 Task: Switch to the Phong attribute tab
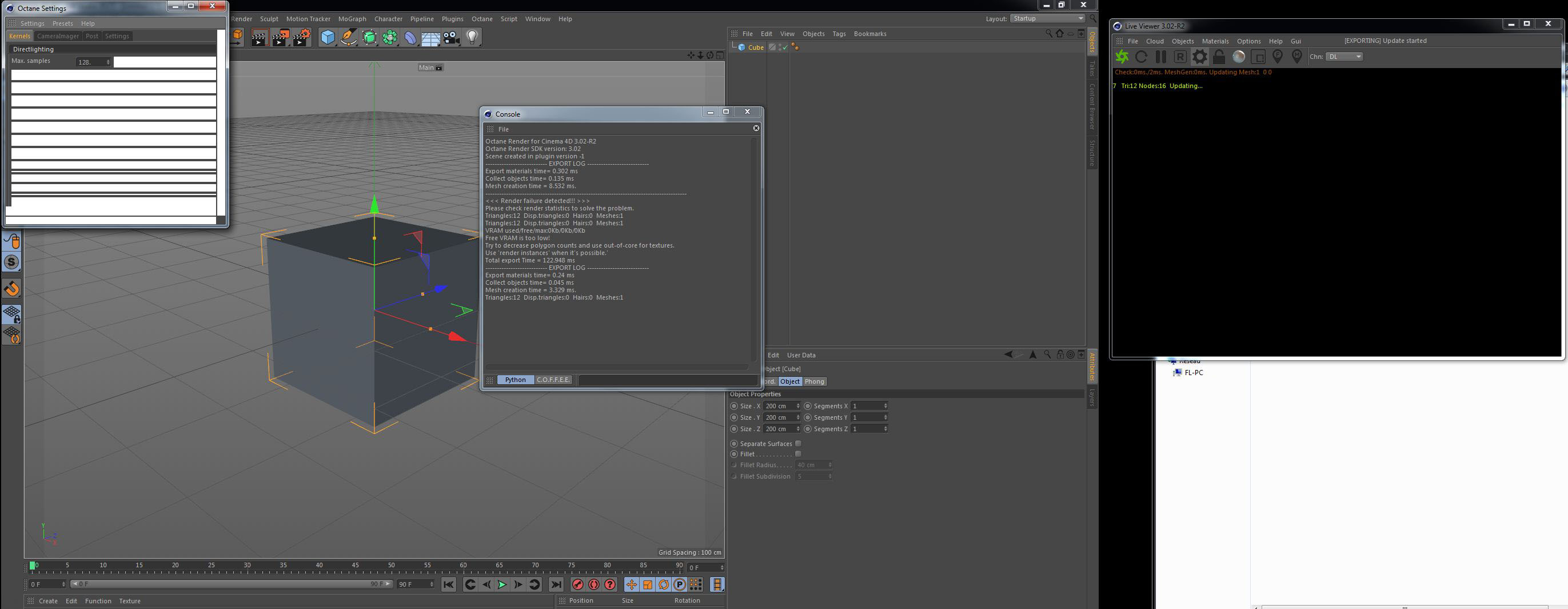point(814,382)
